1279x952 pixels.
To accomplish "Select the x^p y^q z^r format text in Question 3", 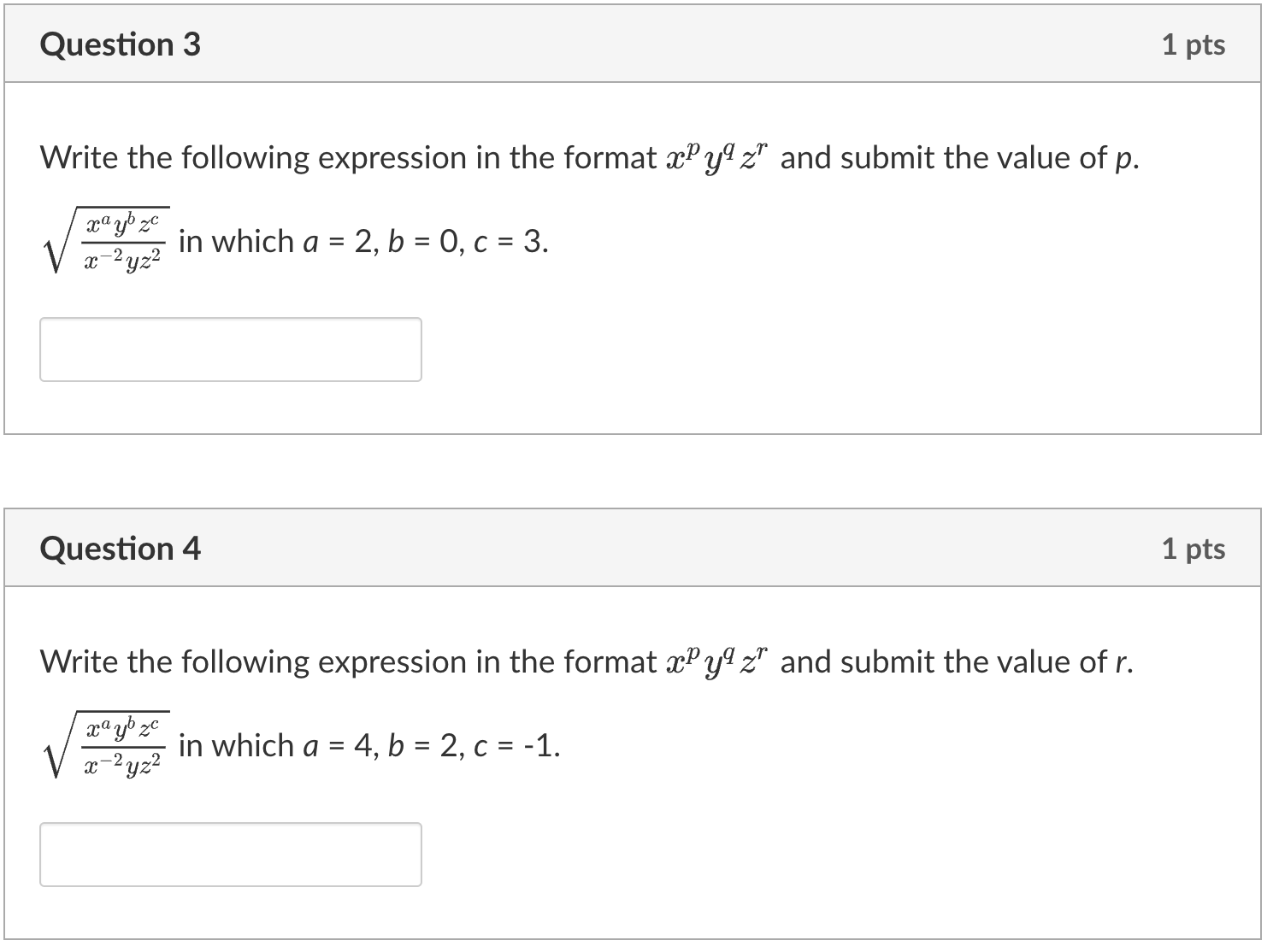I will point(716,156).
